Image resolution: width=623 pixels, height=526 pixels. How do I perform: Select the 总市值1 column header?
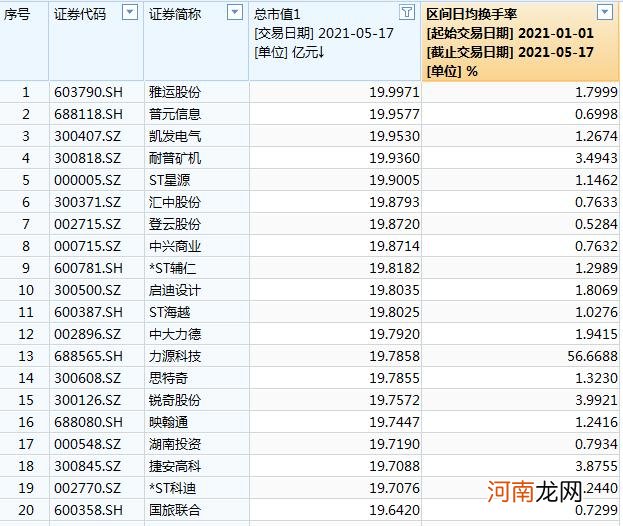click(335, 41)
